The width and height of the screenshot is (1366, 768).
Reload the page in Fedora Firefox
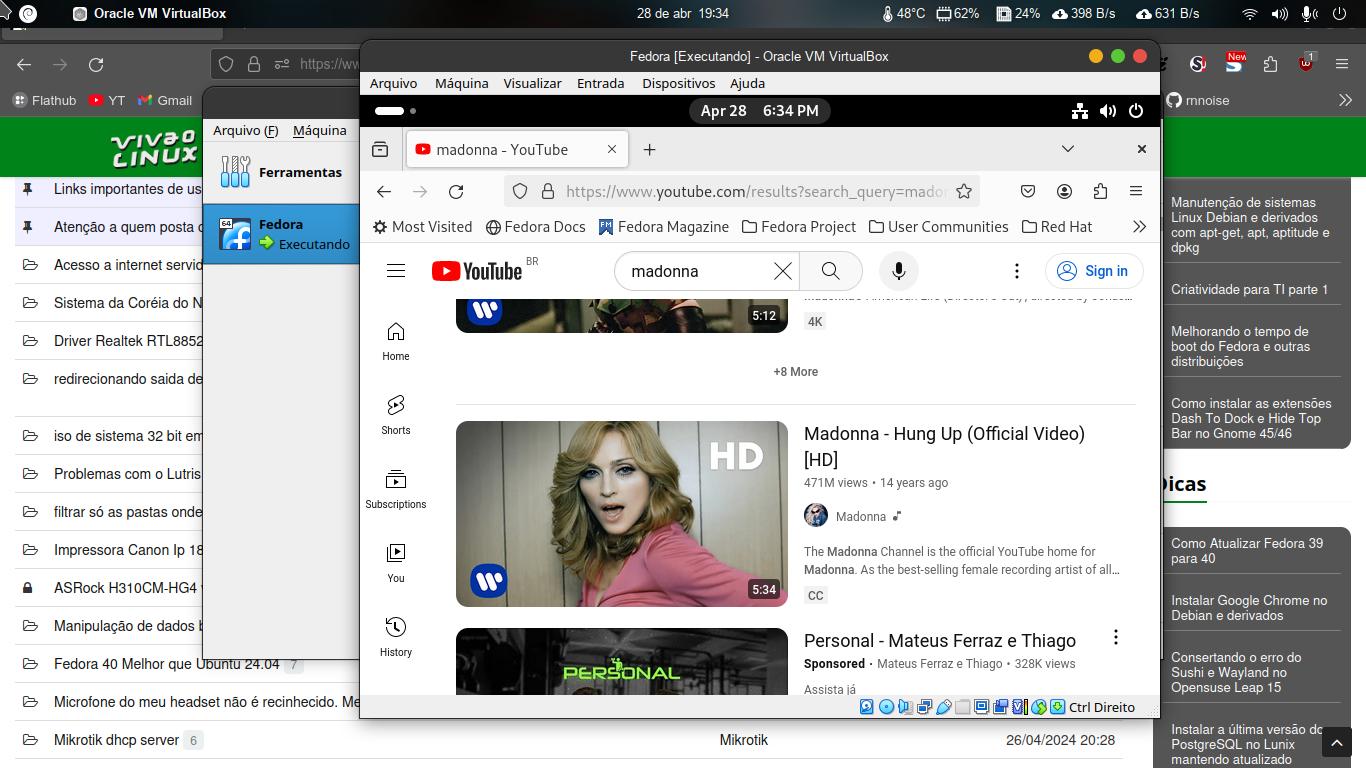pos(456,191)
